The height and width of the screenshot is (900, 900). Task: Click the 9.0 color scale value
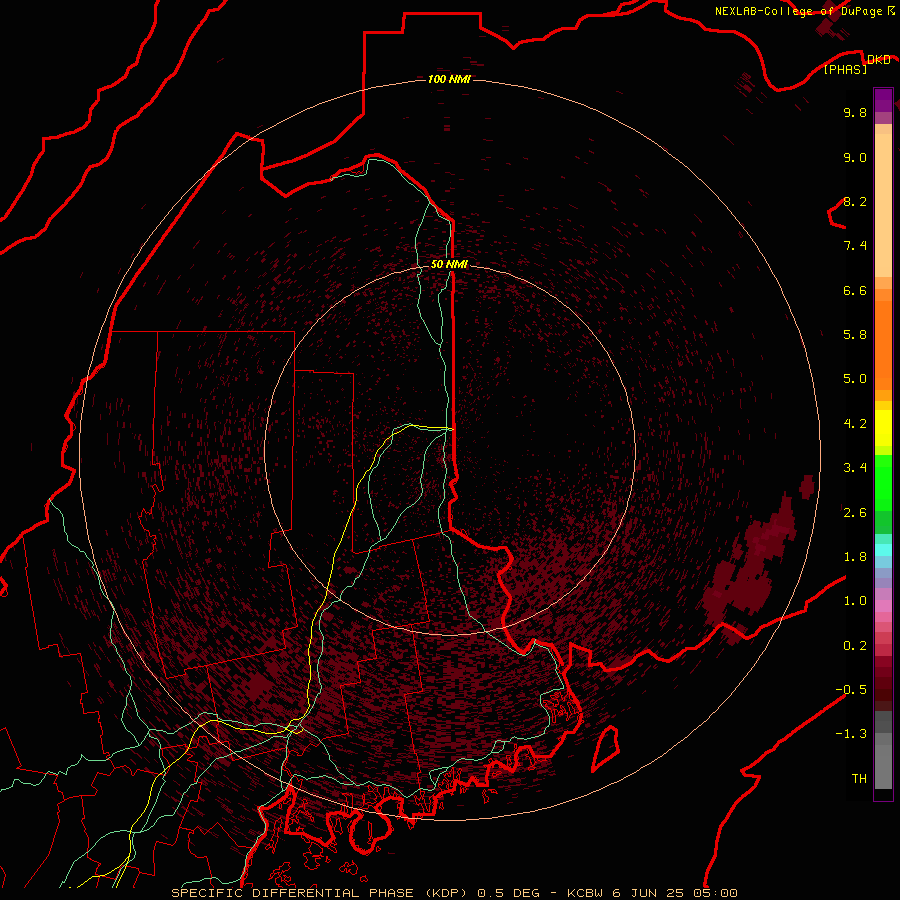(855, 157)
